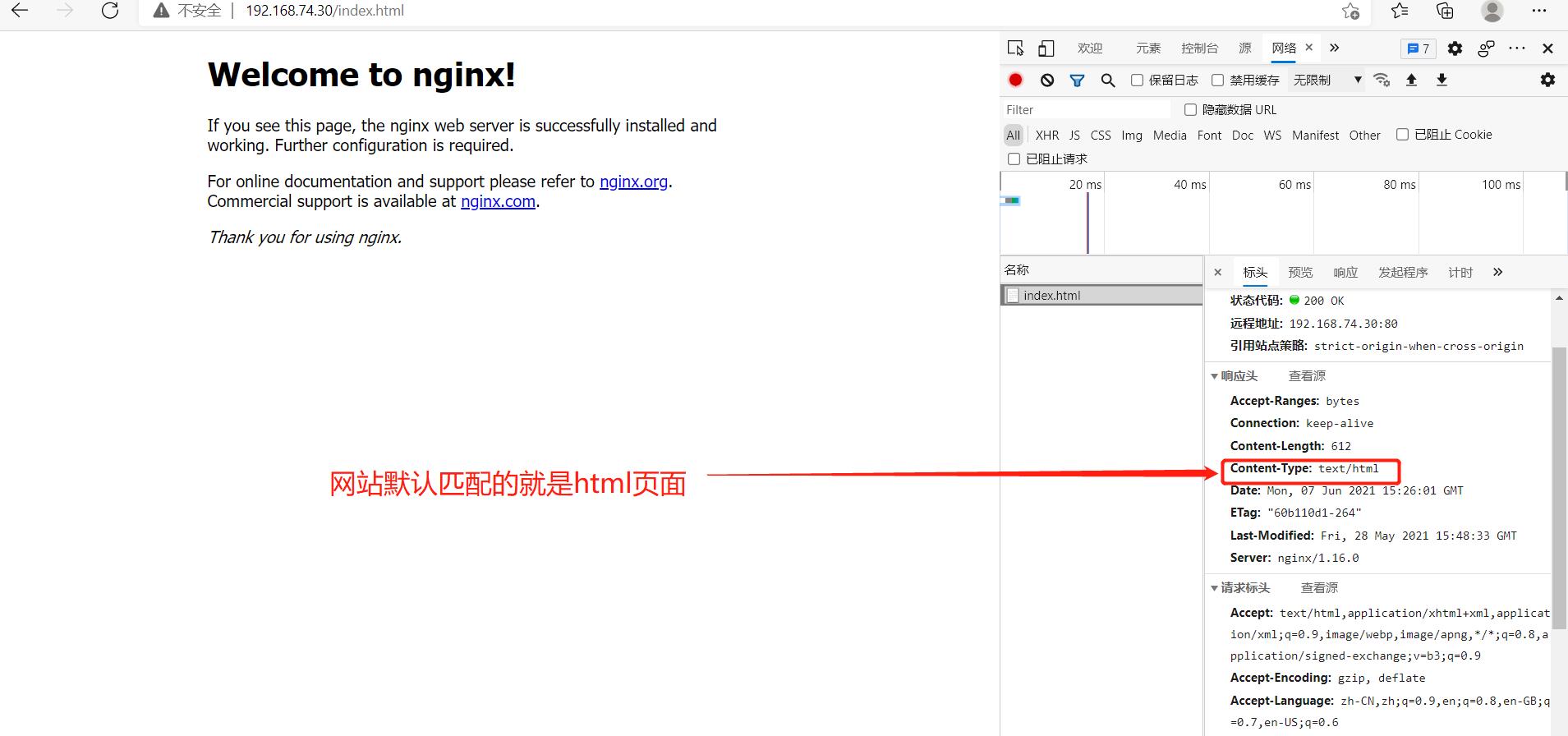Filter requests by Doc type

tap(1243, 135)
